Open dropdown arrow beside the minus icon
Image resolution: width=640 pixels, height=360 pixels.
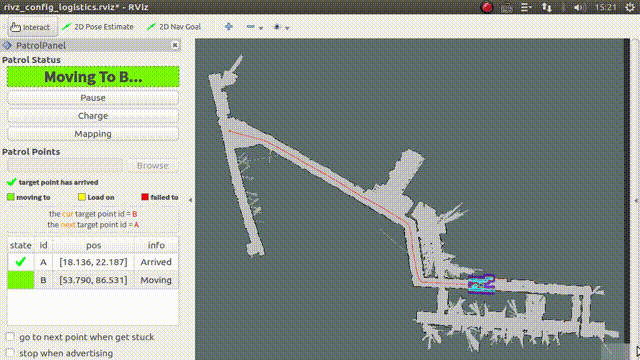(x=261, y=28)
